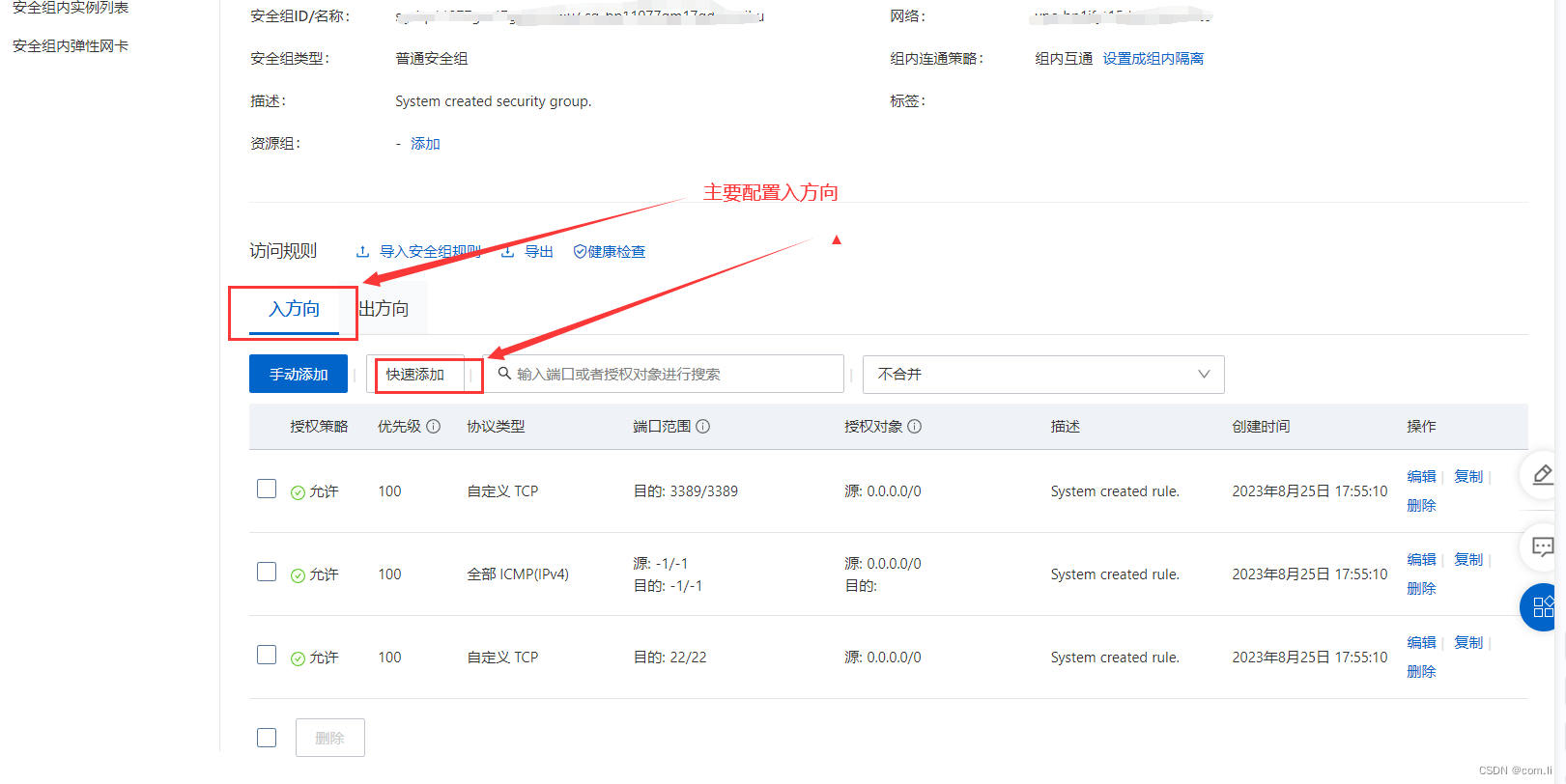Viewport: 1566px width, 784px height.
Task: Open 安全组内弹性网卡 in the sidebar
Action: [71, 46]
